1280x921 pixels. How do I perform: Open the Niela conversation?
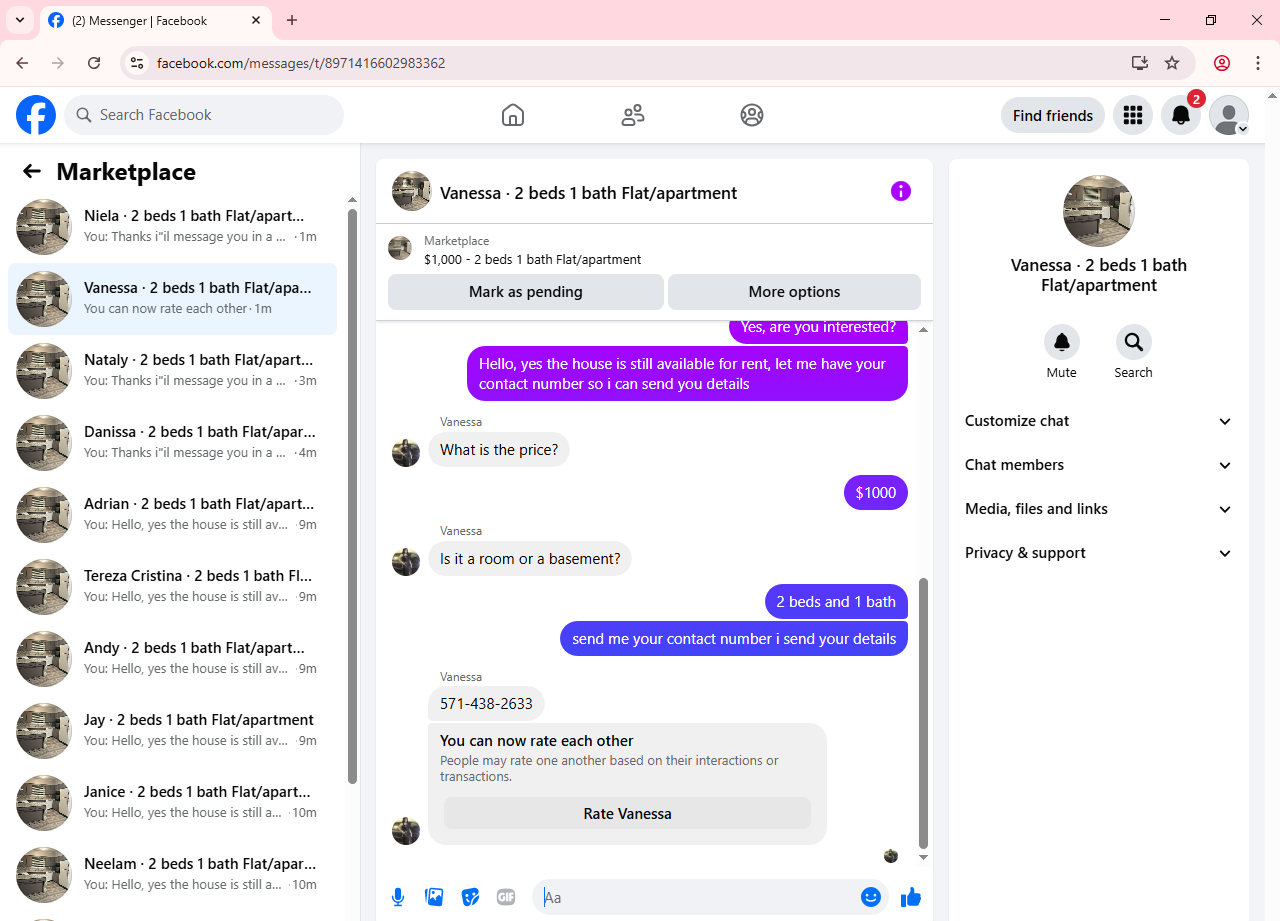coord(172,227)
